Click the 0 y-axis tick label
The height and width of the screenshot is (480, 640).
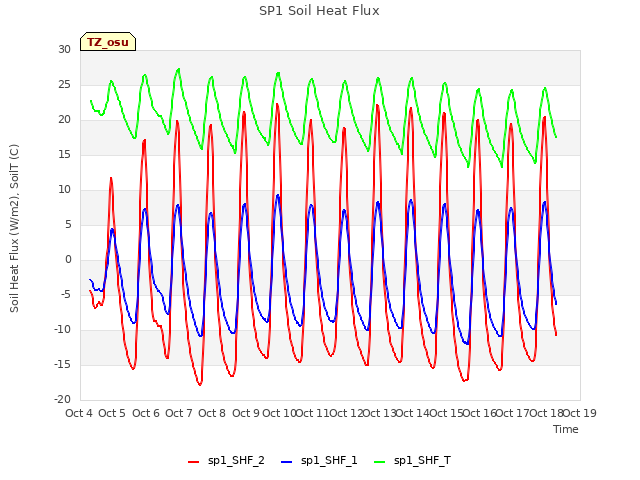68,260
